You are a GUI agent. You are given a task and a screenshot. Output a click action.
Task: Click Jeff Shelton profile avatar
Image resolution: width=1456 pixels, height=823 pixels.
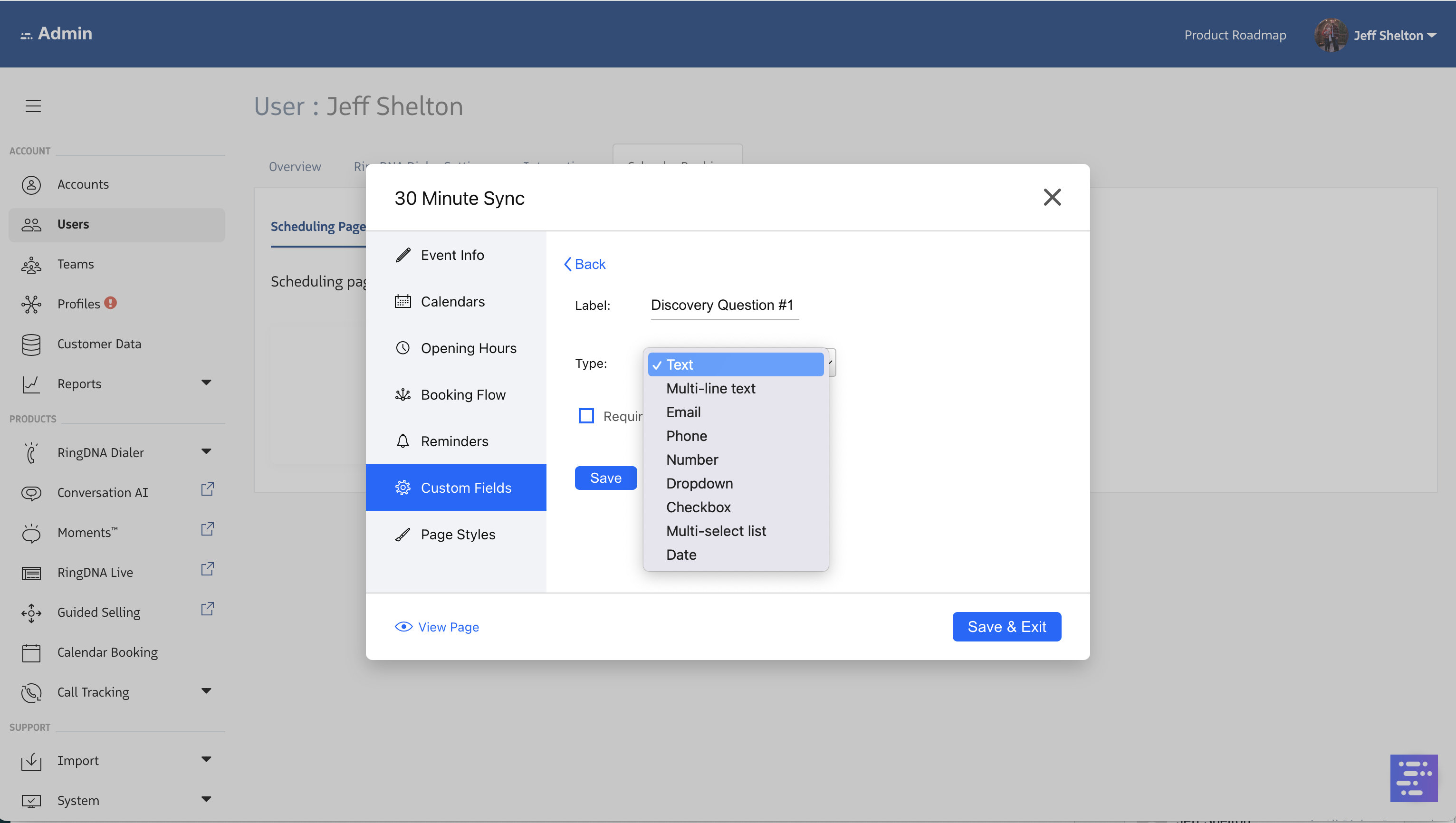(x=1331, y=35)
